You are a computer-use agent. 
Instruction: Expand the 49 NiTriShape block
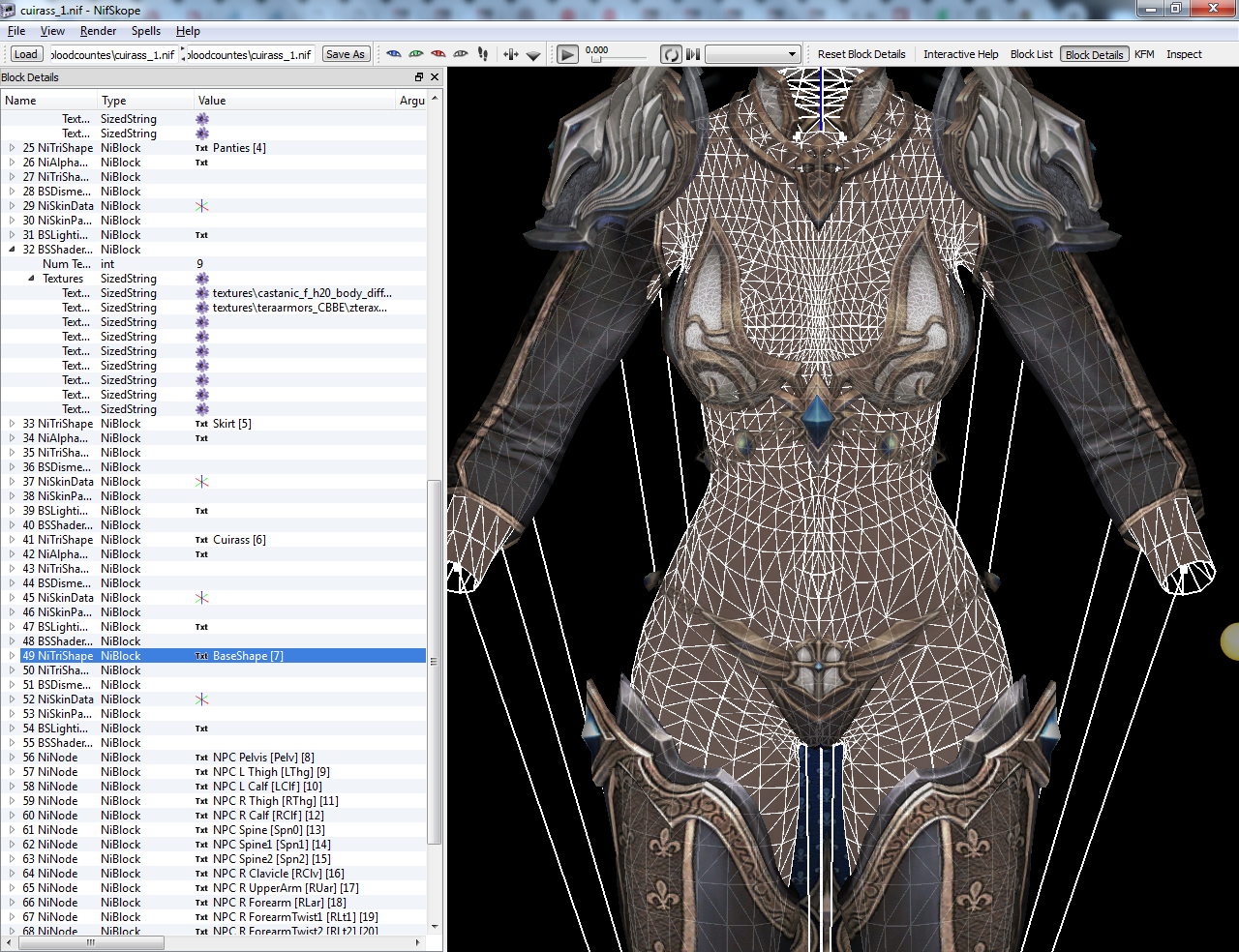click(x=12, y=656)
